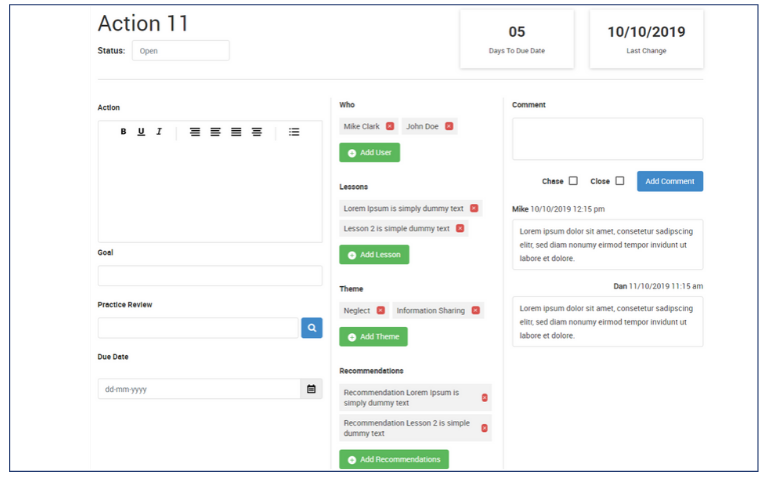Screen dimensions: 769x478
Task: Click the Add Recommendations button
Action: 394,459
